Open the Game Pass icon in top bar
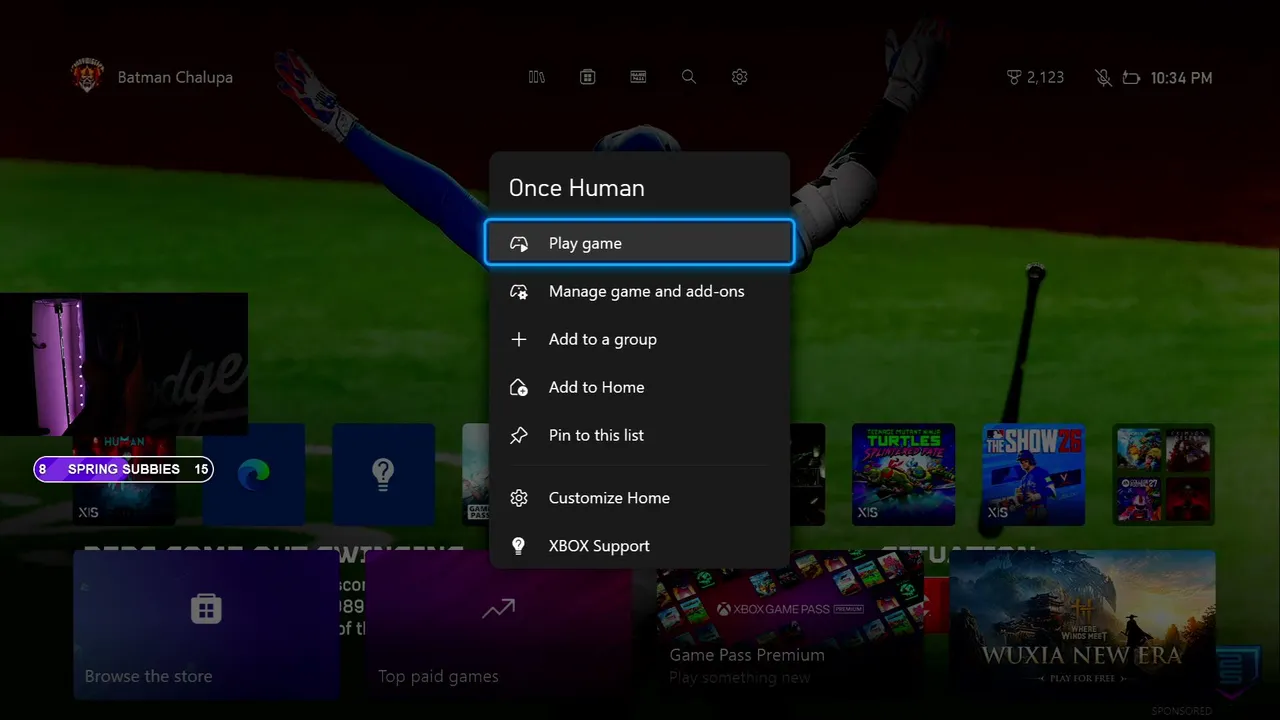1280x720 pixels. (x=638, y=77)
